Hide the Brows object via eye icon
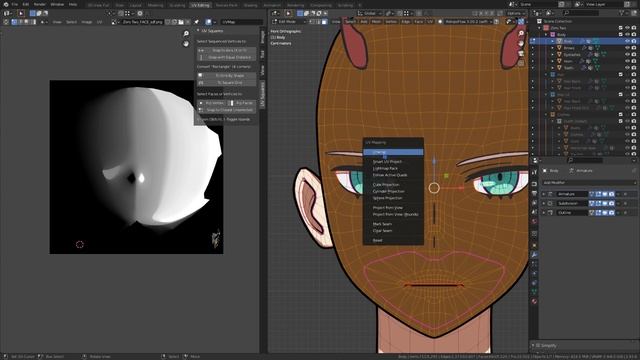Screen dimensions: 640x360 [x=628, y=48]
